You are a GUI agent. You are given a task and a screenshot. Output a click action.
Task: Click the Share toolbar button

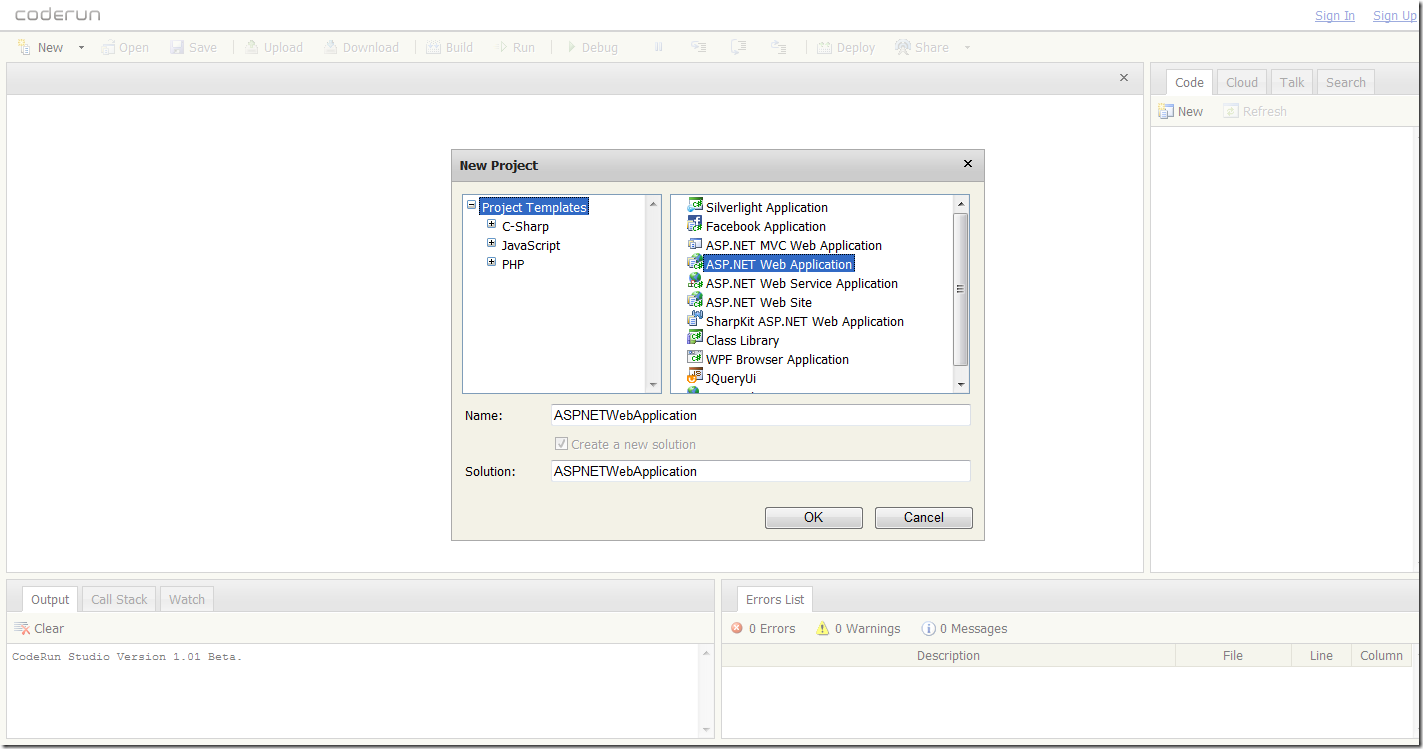pyautogui.click(x=922, y=47)
